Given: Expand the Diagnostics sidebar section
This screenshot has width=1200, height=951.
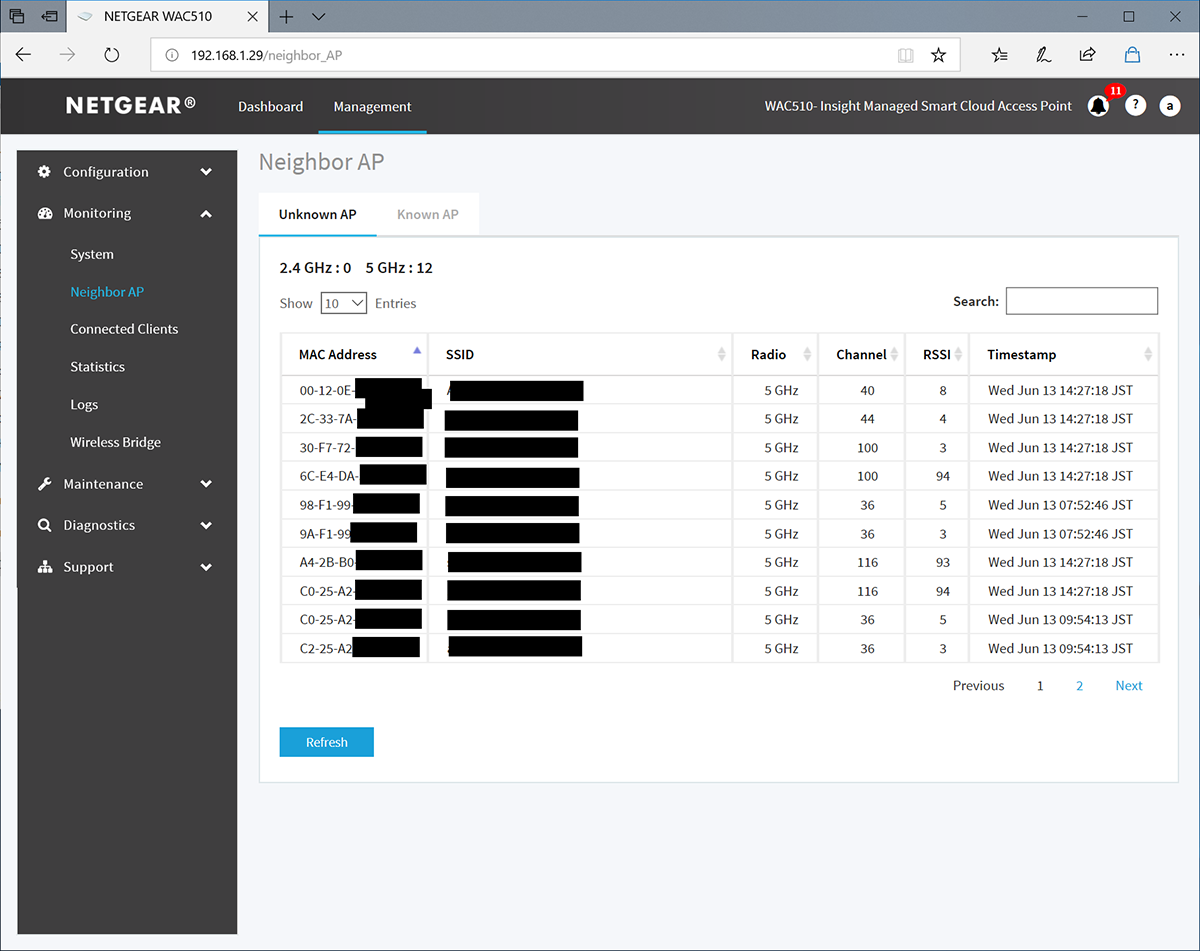Looking at the screenshot, I should click(127, 525).
